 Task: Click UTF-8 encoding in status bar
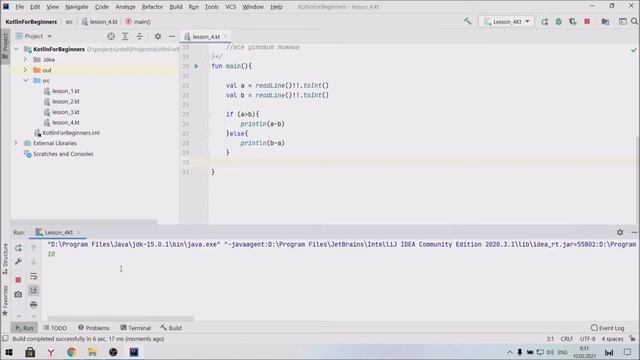pos(587,339)
